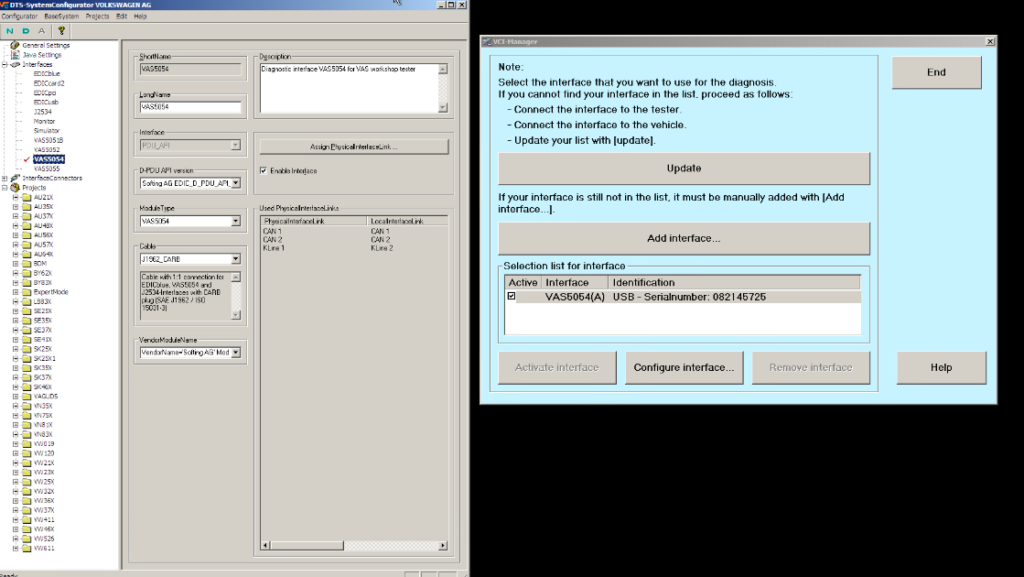Click the InterfaceConnectors node icon
Image resolution: width=1024 pixels, height=577 pixels.
coord(14,178)
